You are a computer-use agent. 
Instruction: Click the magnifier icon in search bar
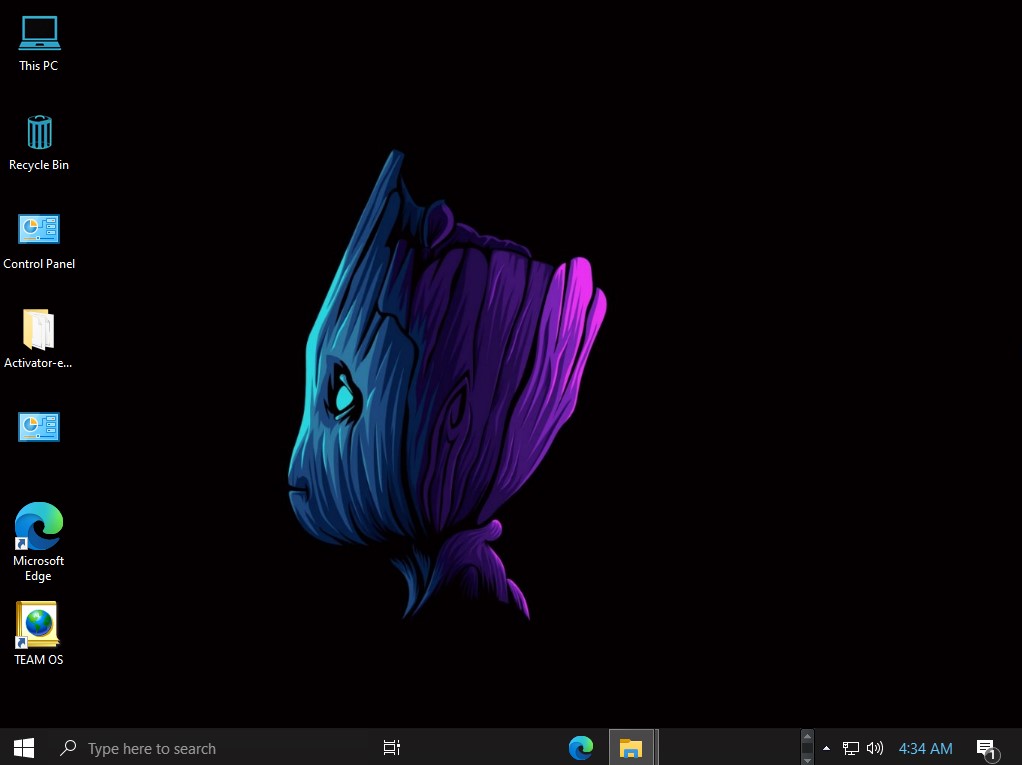click(x=69, y=748)
